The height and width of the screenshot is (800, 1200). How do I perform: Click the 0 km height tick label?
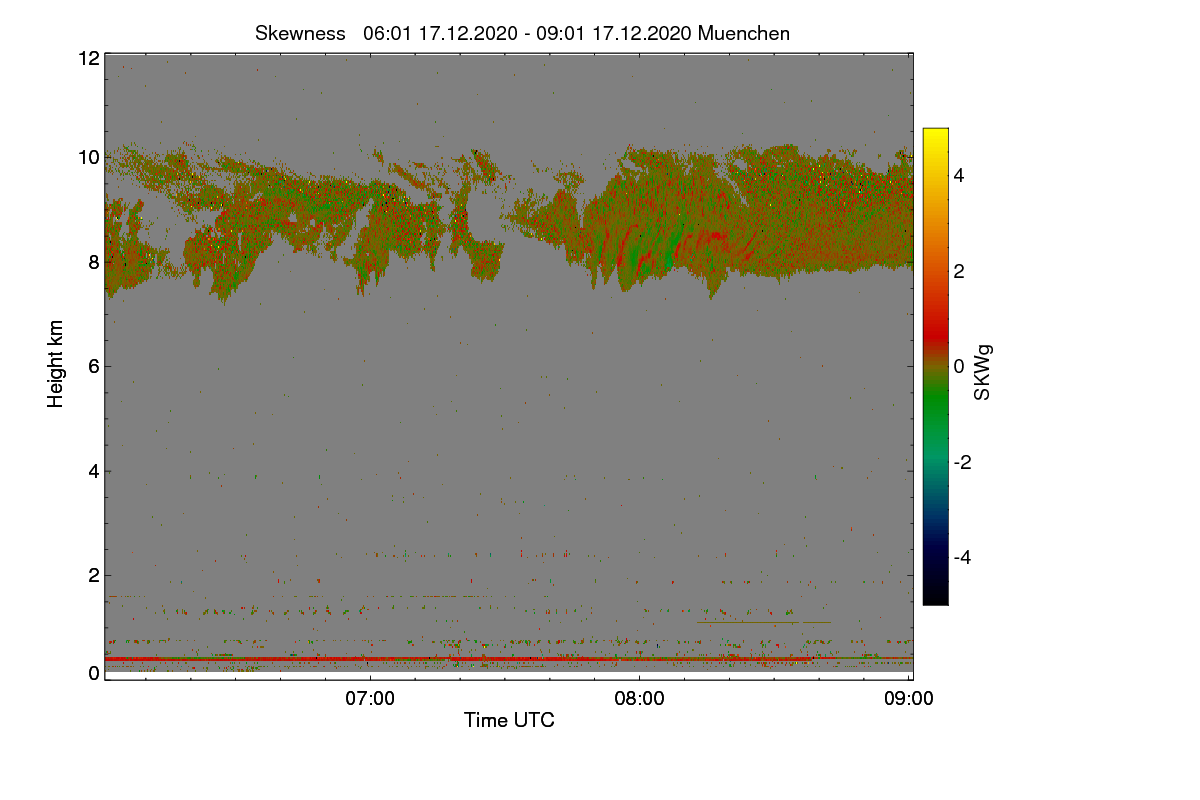click(x=93, y=673)
